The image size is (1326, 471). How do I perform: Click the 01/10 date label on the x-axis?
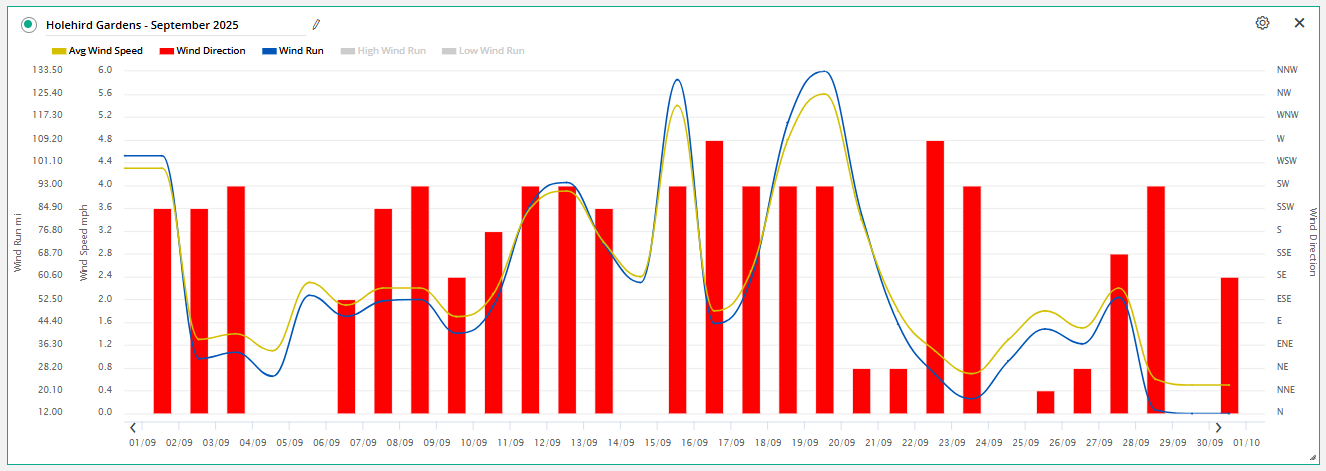pyautogui.click(x=1247, y=442)
